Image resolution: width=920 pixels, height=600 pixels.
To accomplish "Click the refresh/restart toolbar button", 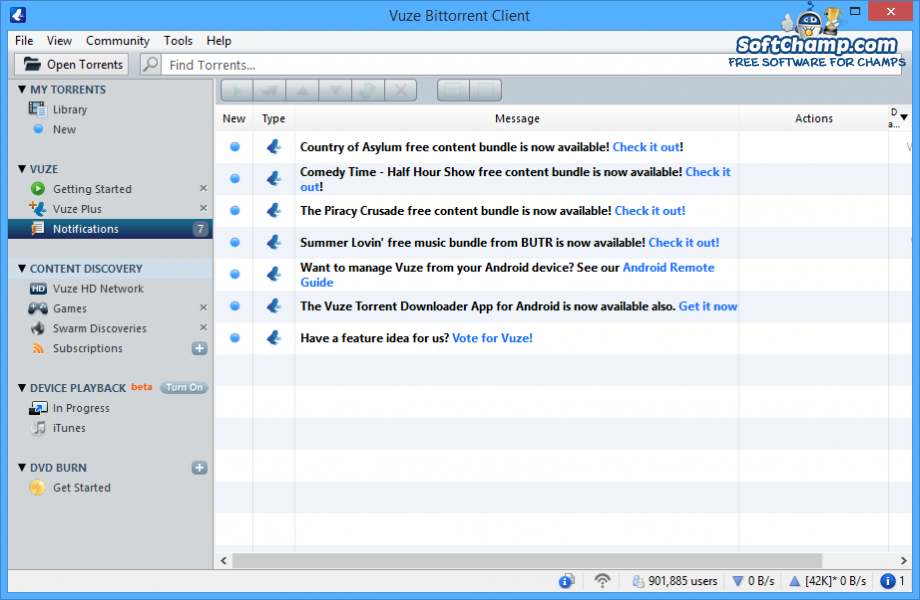I will coord(368,90).
